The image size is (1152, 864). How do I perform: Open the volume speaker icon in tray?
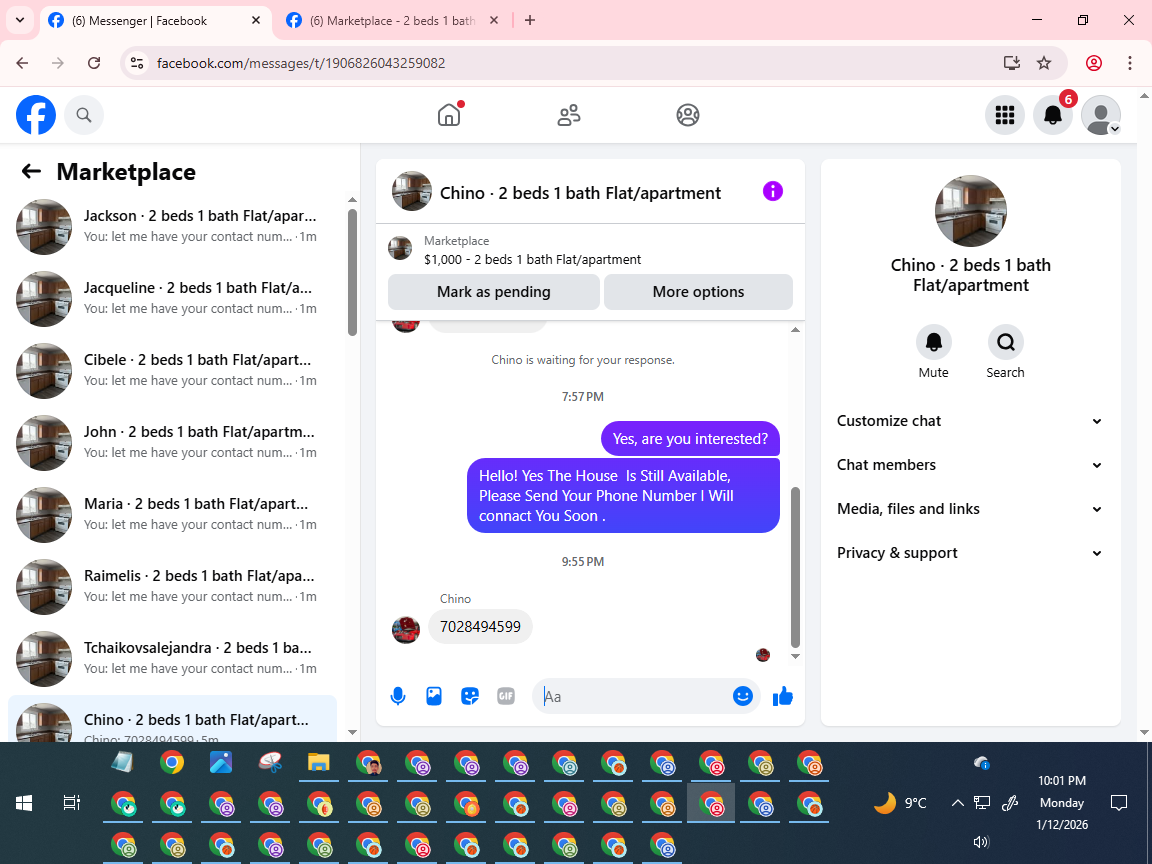click(x=981, y=842)
